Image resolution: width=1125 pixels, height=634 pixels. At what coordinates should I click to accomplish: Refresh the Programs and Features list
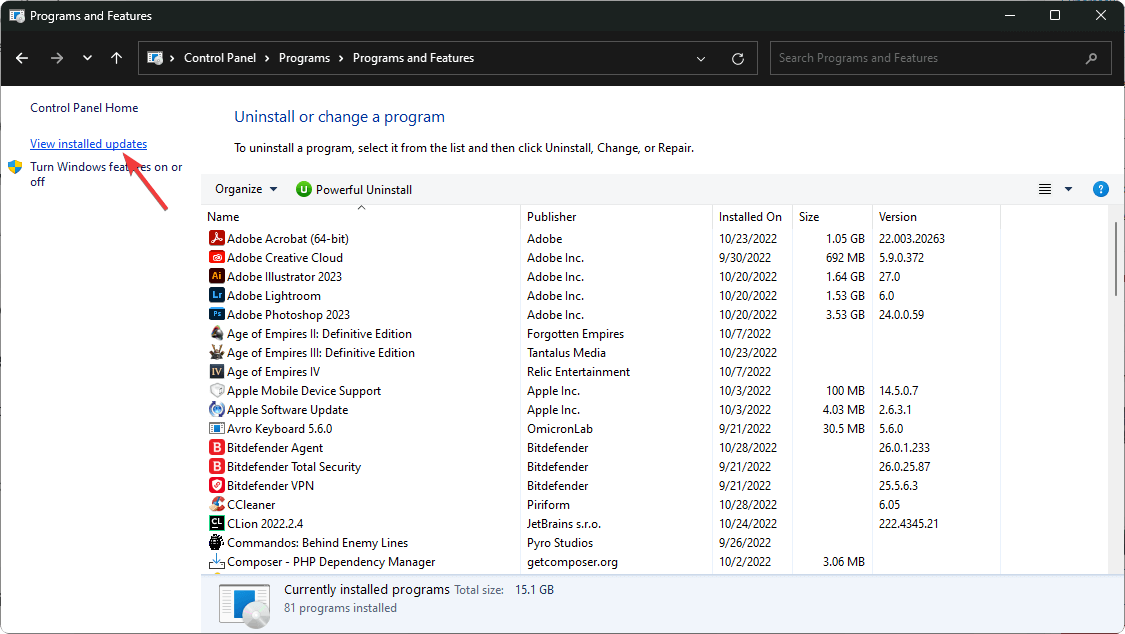pos(738,58)
